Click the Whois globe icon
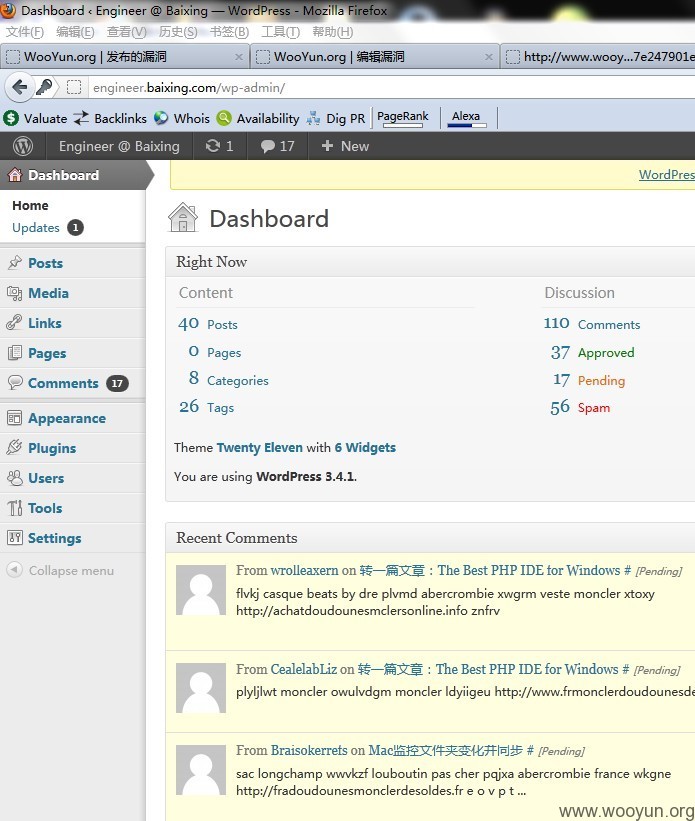The width and height of the screenshot is (695, 821). [x=161, y=118]
